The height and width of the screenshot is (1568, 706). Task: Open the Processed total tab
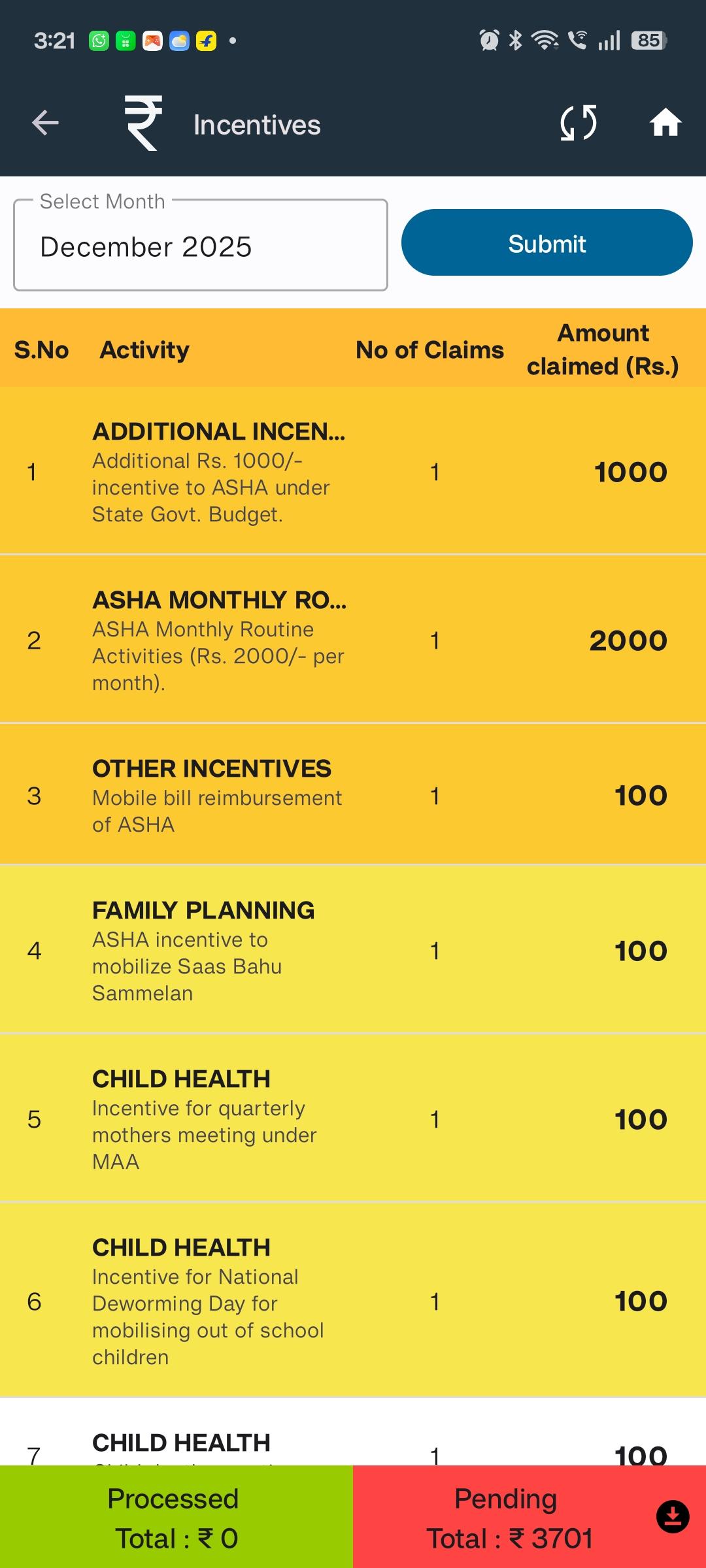point(176,1517)
